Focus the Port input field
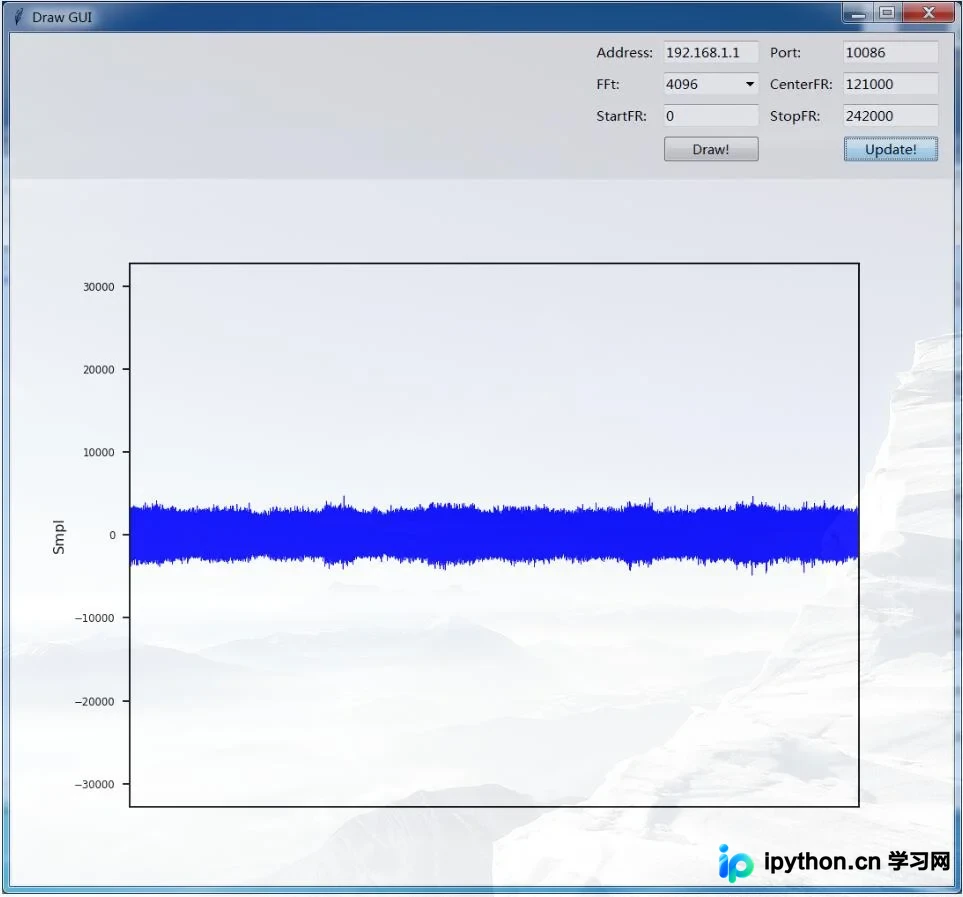 tap(891, 52)
